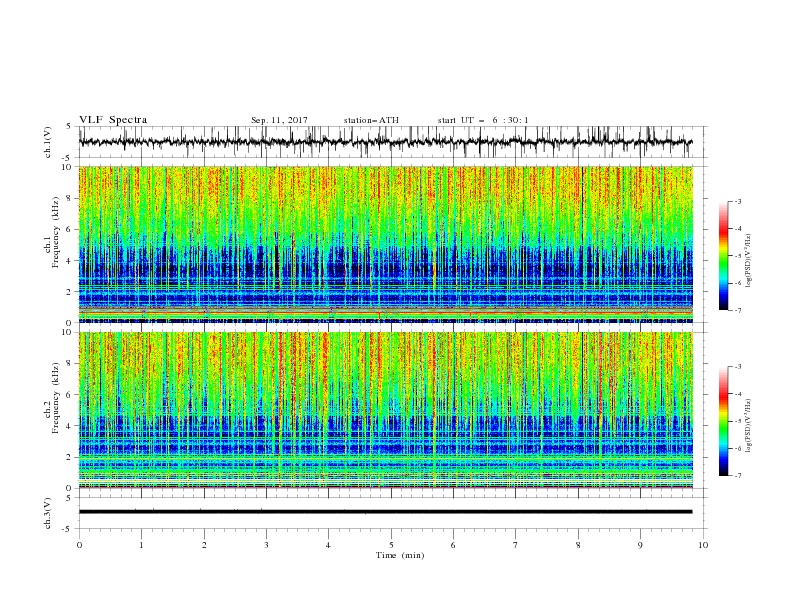The width and height of the screenshot is (792, 612).
Task: Click the "VLF Spectra" title text
Action: pyautogui.click(x=113, y=120)
